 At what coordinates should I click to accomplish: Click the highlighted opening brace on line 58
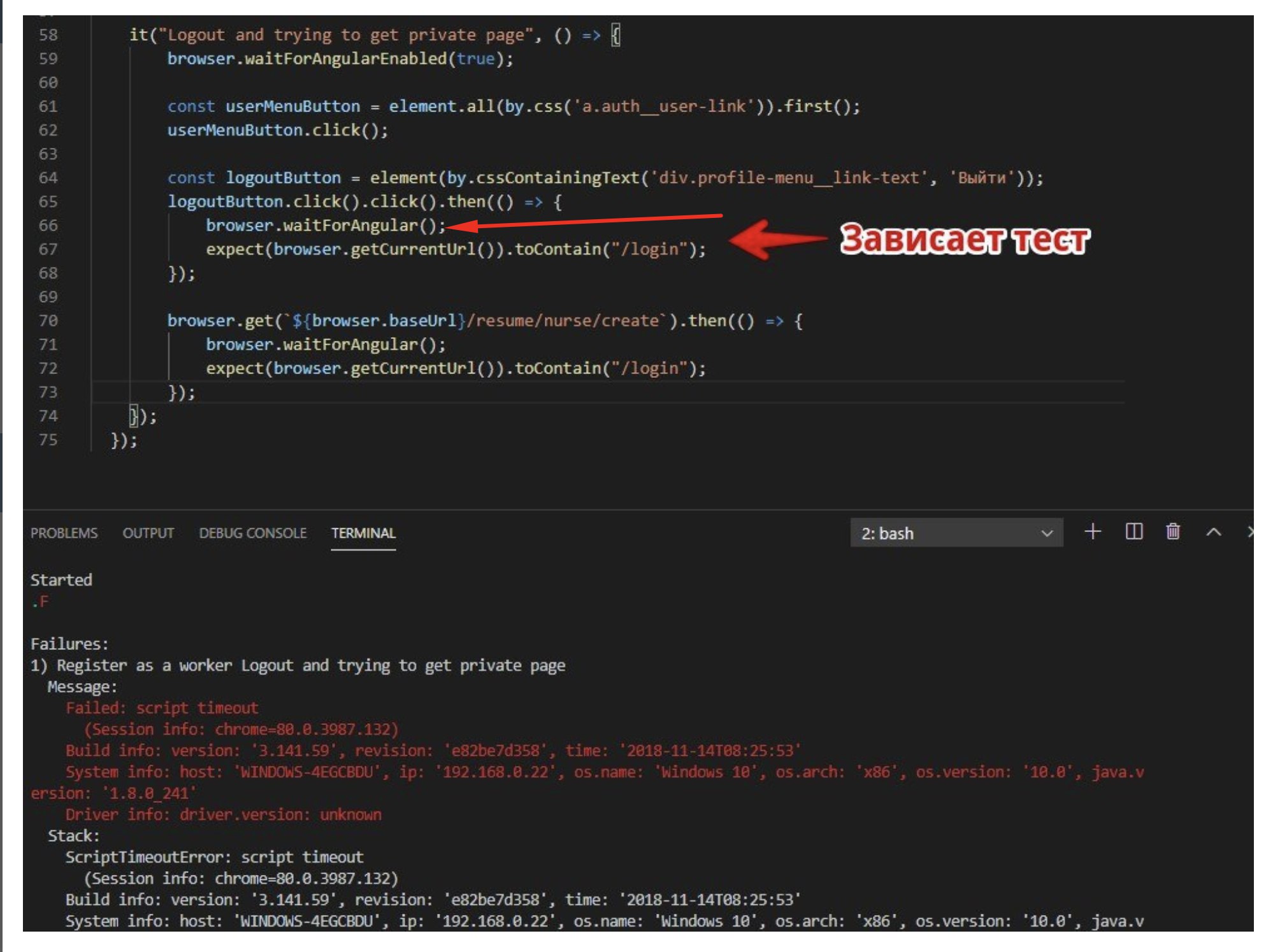click(x=615, y=35)
